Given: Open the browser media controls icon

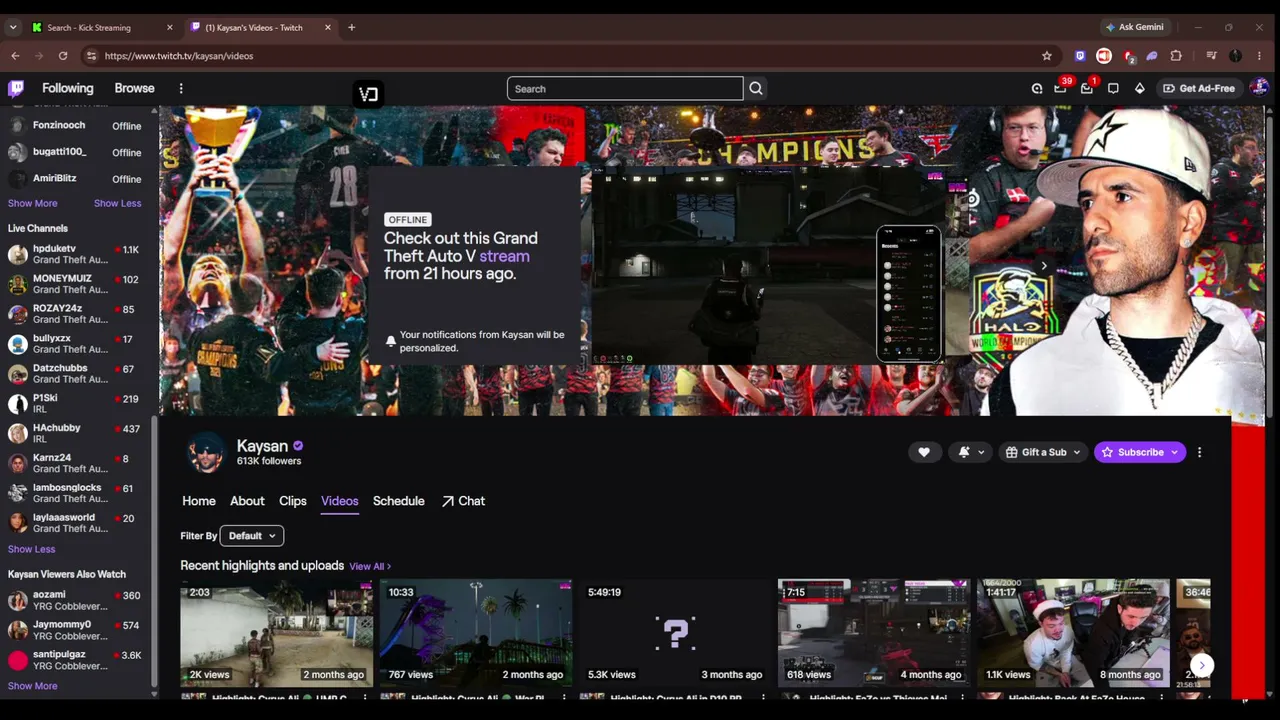Looking at the screenshot, I should pos(1211,56).
